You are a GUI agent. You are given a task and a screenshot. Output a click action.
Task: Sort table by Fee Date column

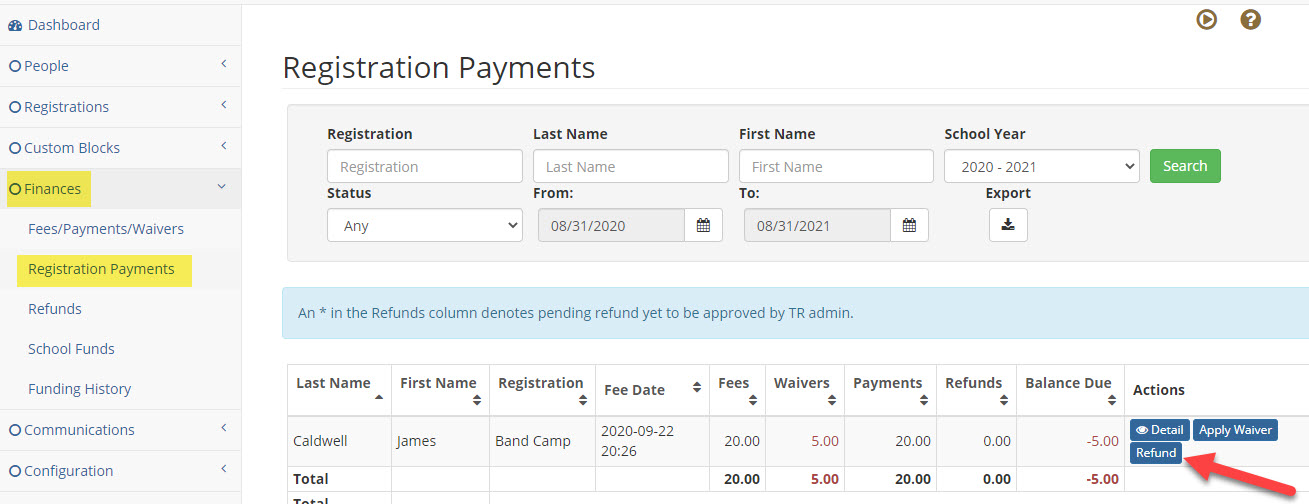click(x=652, y=390)
